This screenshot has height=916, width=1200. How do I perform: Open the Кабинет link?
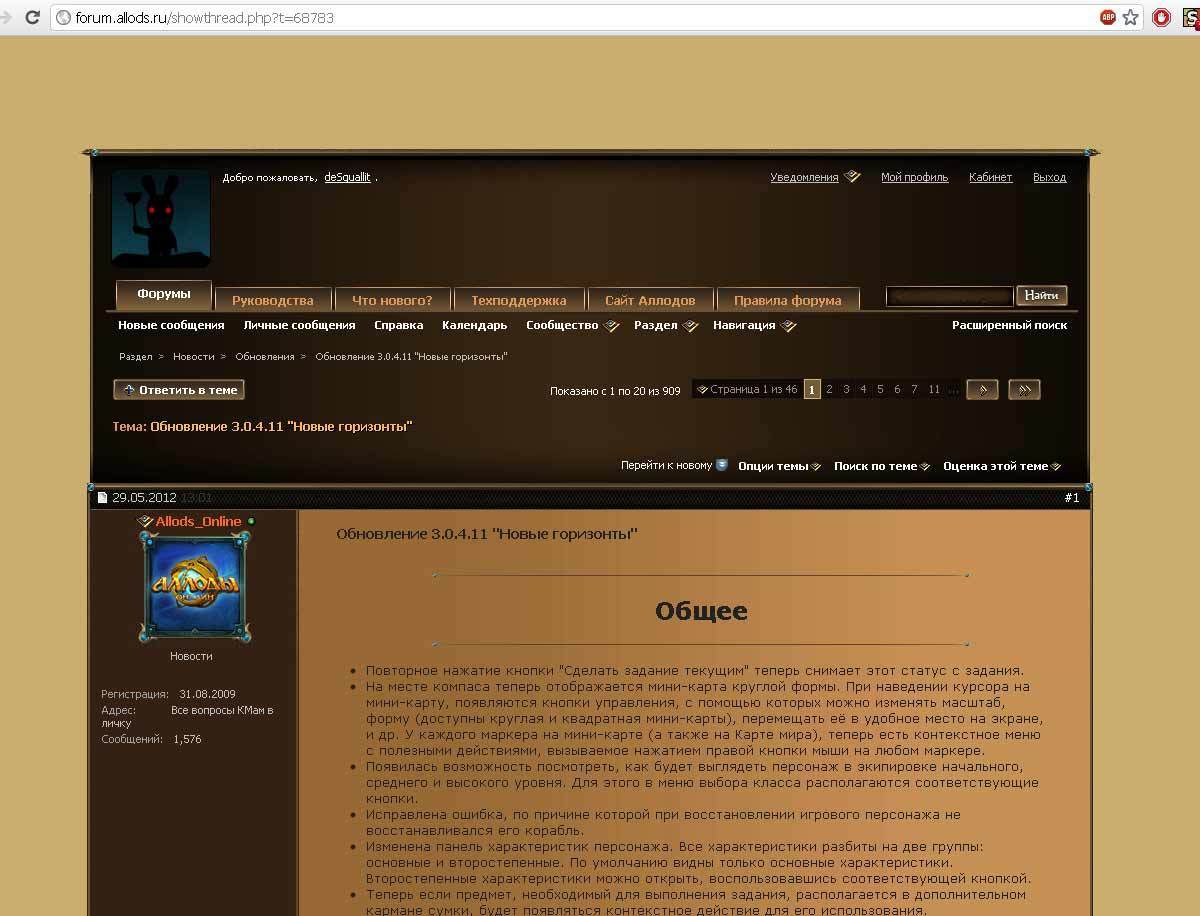click(x=990, y=177)
